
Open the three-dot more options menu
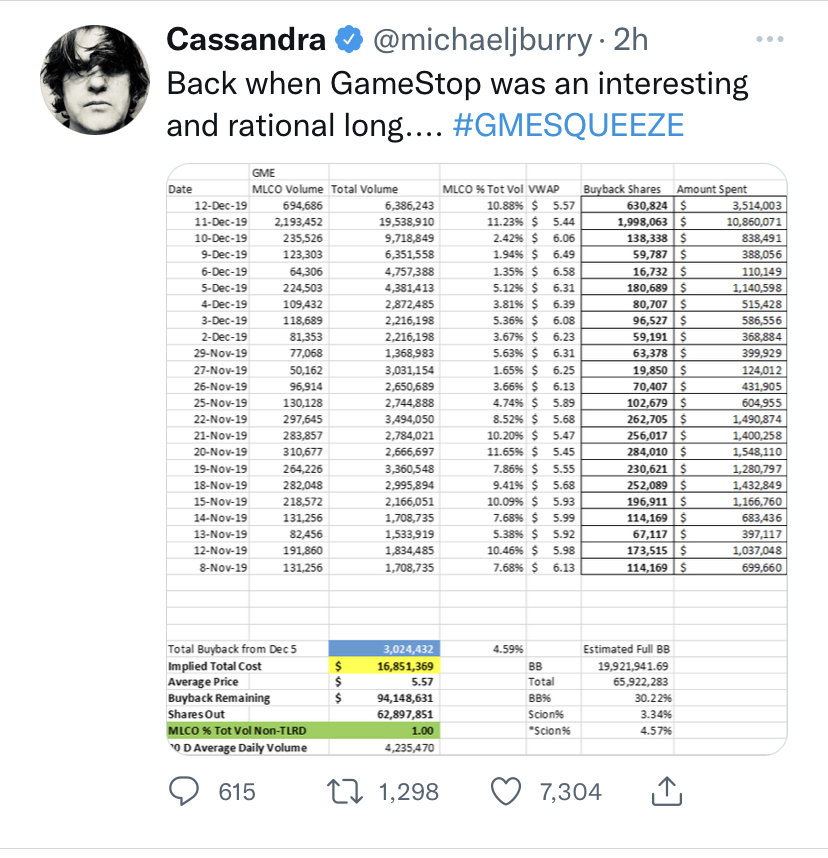(x=769, y=39)
